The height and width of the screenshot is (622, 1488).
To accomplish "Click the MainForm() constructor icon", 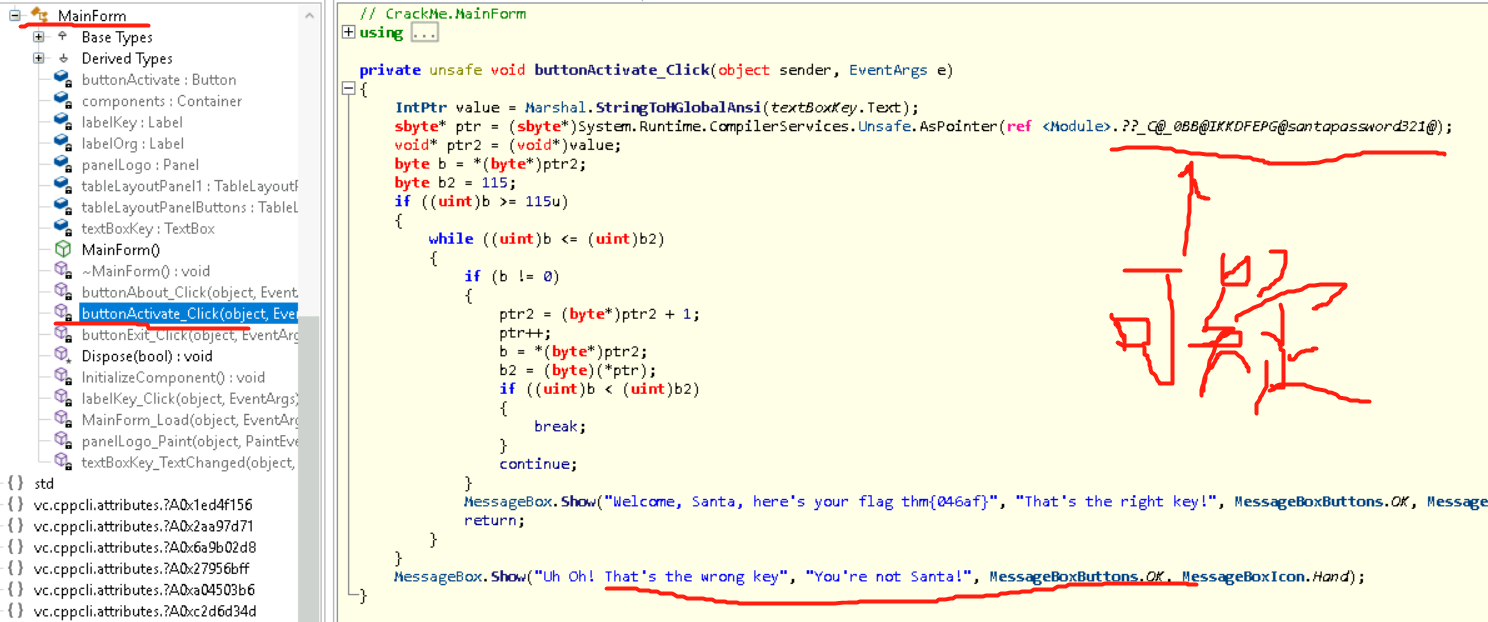I will 62,250.
